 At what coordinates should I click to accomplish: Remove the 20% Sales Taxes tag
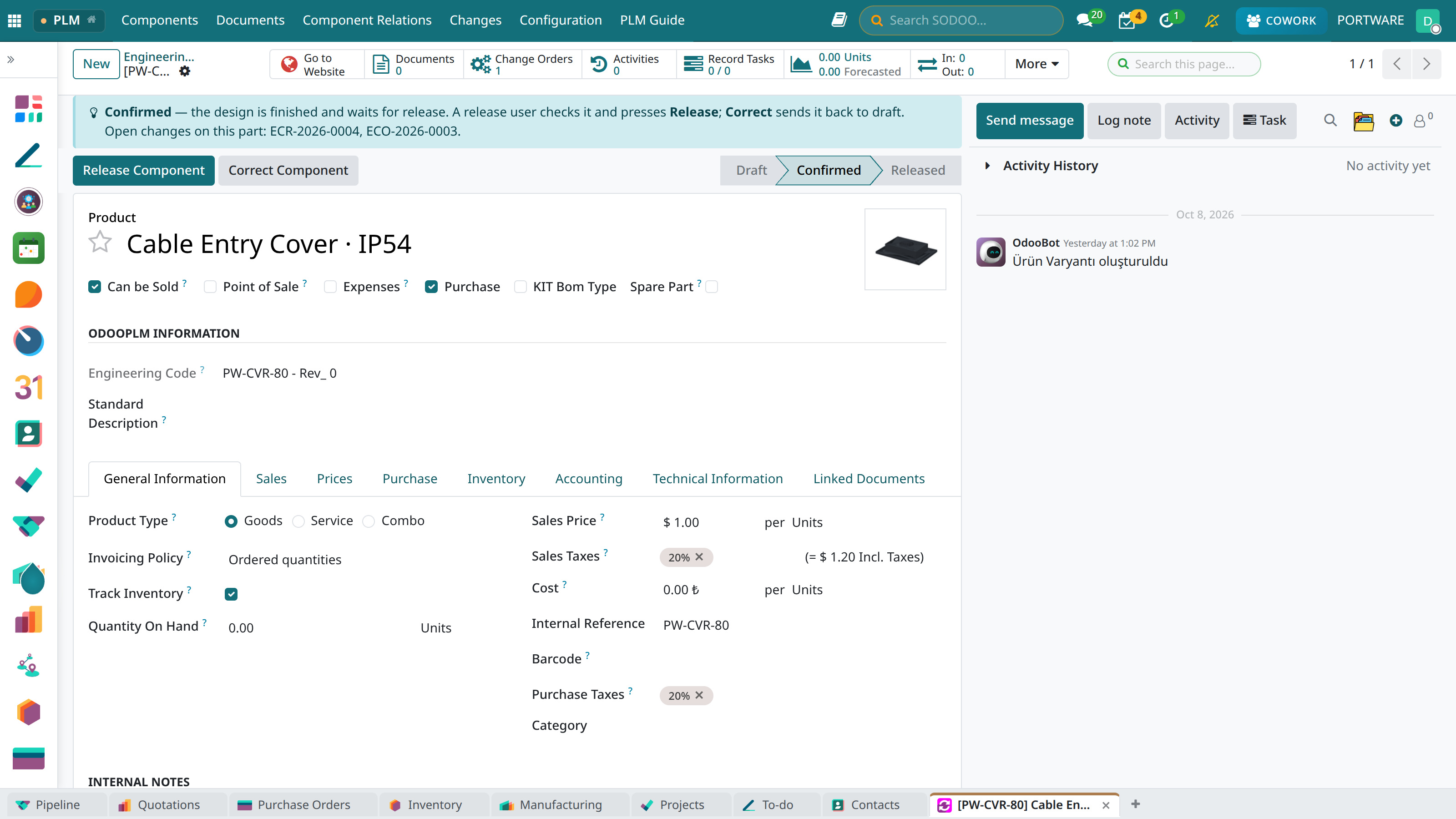699,557
